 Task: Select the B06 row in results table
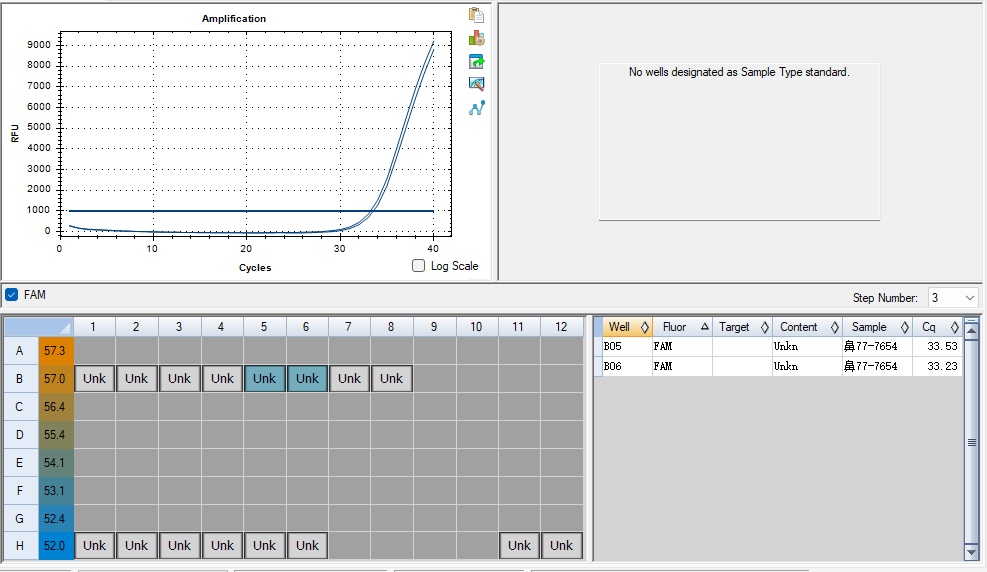(778, 366)
